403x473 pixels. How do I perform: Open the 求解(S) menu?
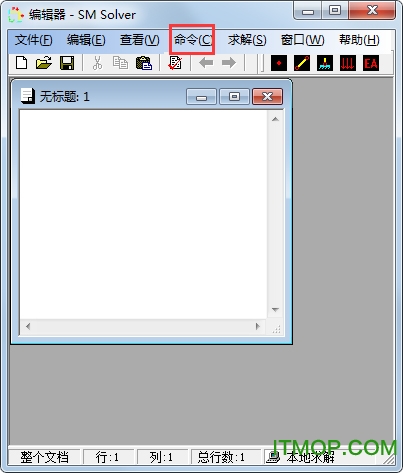coord(247,40)
